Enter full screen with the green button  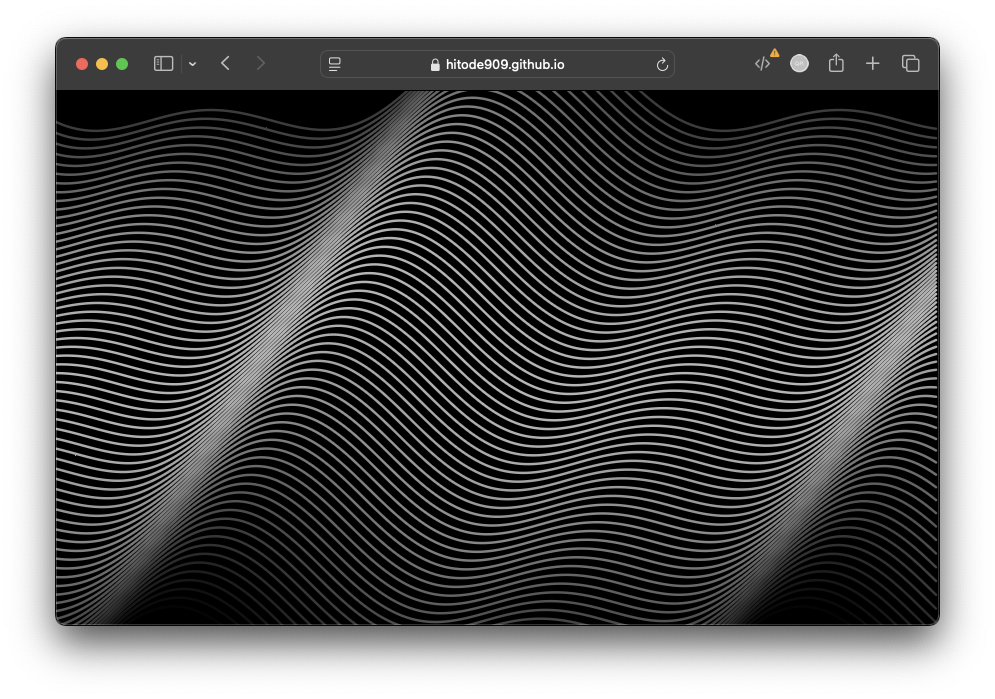tap(122, 64)
